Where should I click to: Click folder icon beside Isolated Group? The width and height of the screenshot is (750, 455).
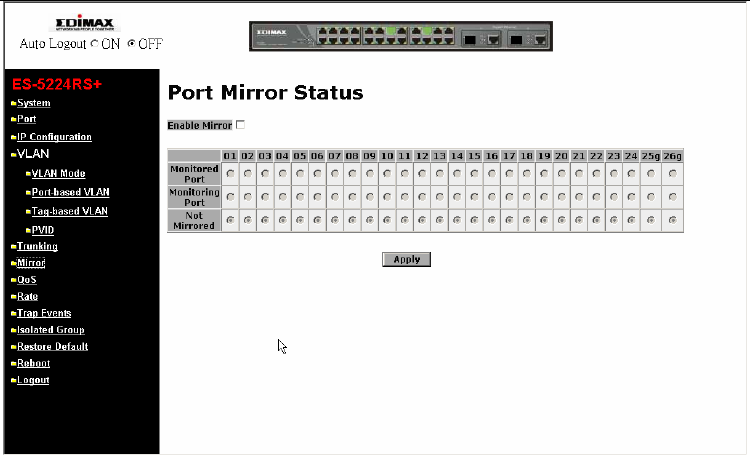[x=13, y=330]
